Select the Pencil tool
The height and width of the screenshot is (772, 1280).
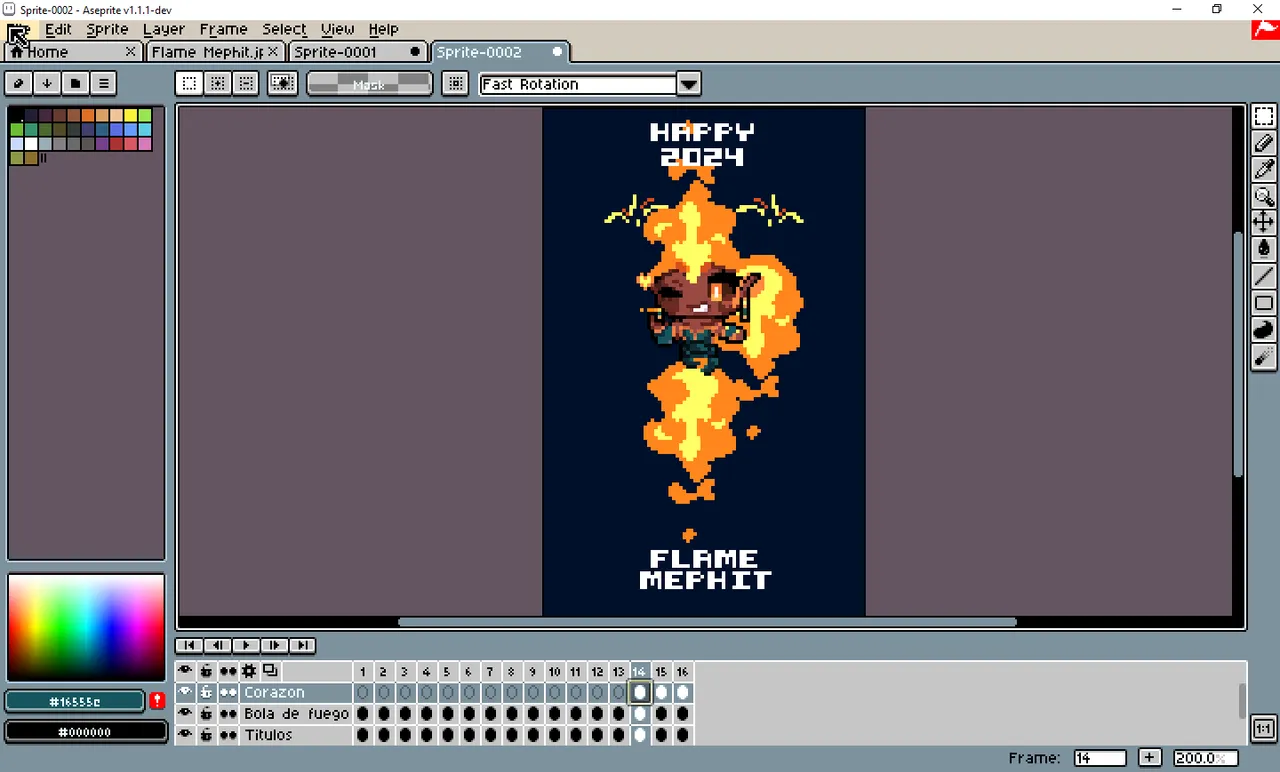(1264, 143)
